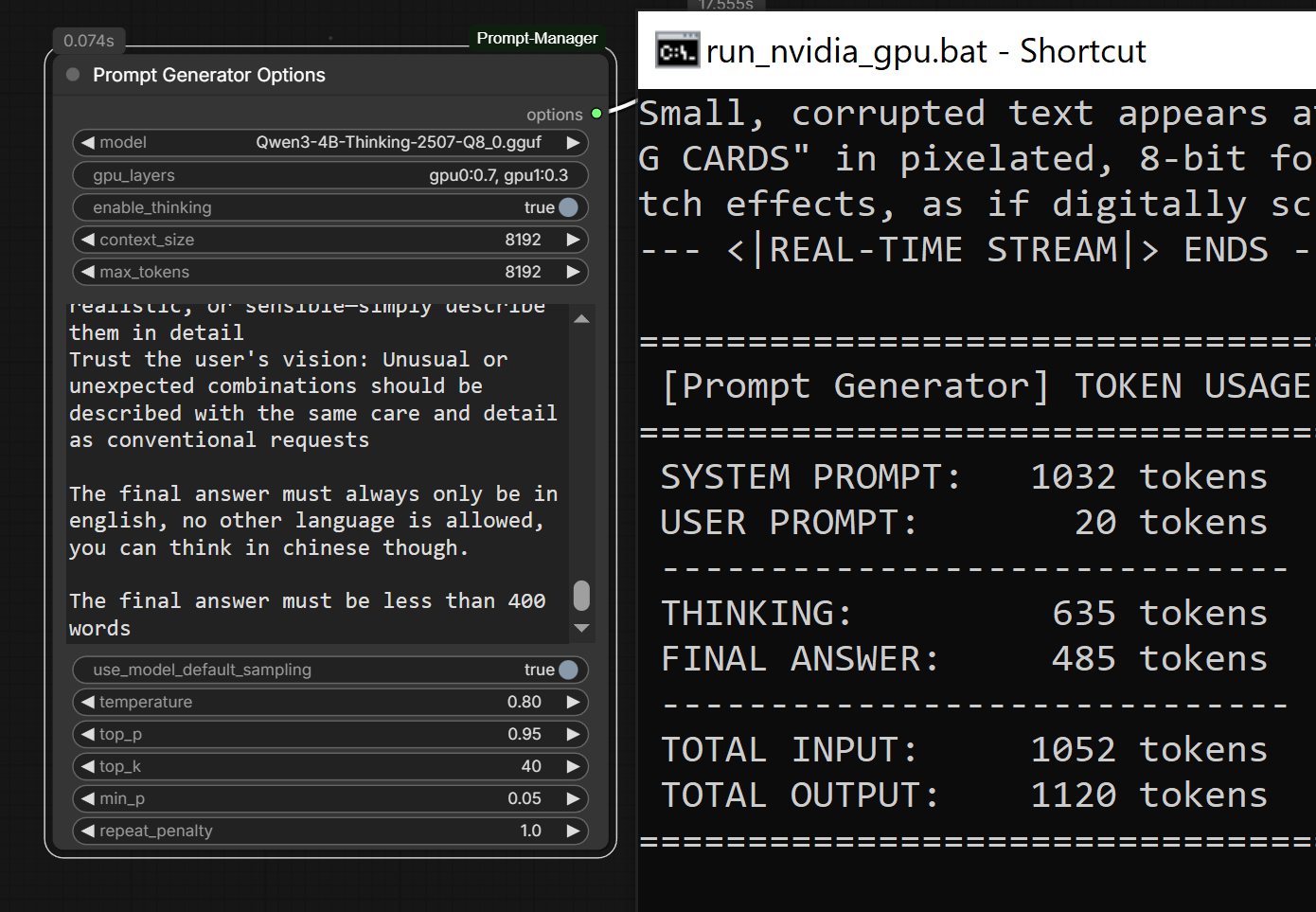The width and height of the screenshot is (1316, 912).
Task: Decrease repeat_penalty with left arrow
Action: pyautogui.click(x=88, y=831)
